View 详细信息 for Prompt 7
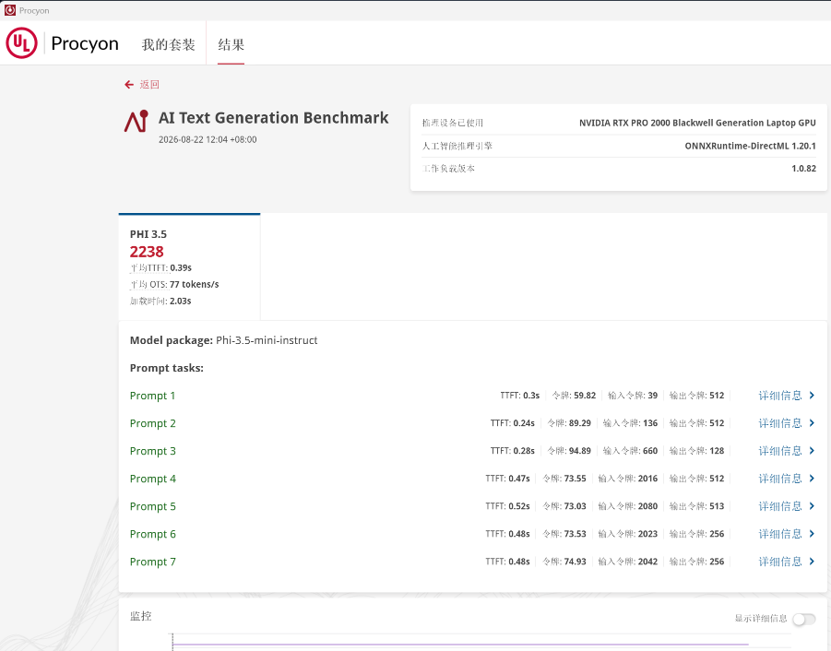 [x=780, y=561]
